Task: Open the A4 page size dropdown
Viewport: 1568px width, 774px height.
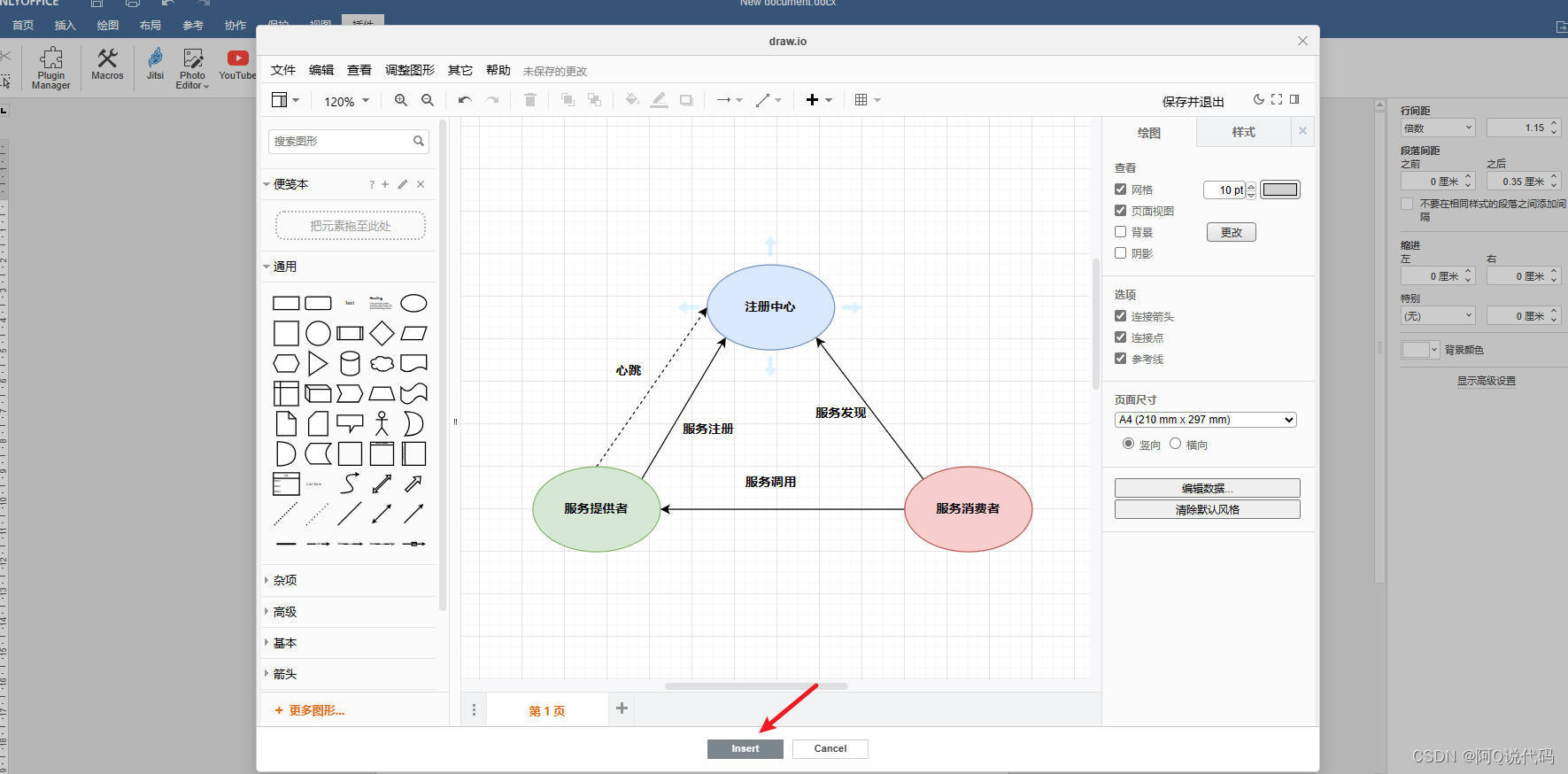Action: 1206,420
